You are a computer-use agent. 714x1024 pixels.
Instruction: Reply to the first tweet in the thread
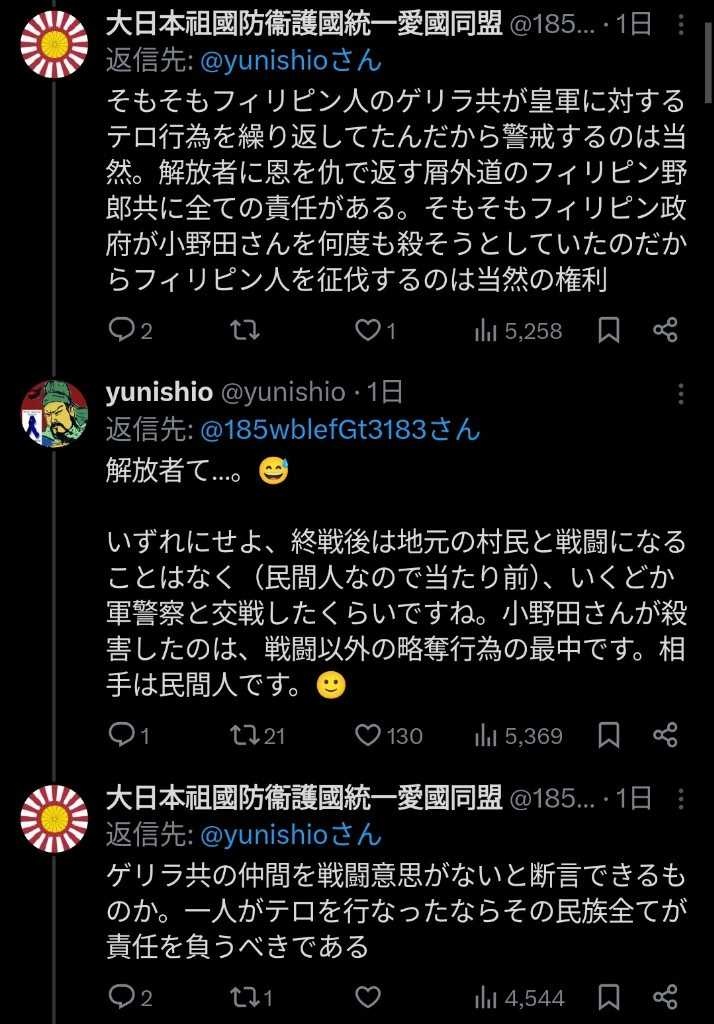120,331
